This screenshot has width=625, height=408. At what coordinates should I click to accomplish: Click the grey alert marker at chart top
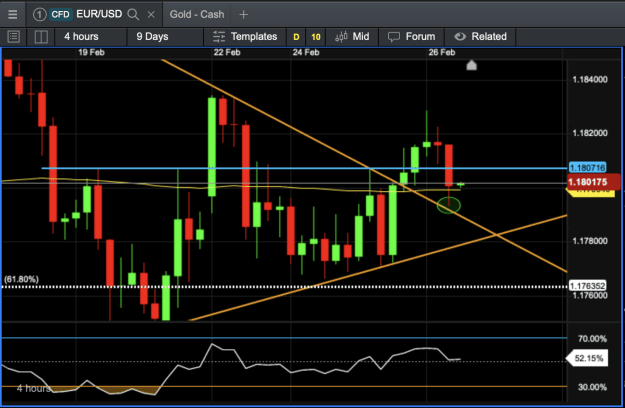(x=472, y=65)
